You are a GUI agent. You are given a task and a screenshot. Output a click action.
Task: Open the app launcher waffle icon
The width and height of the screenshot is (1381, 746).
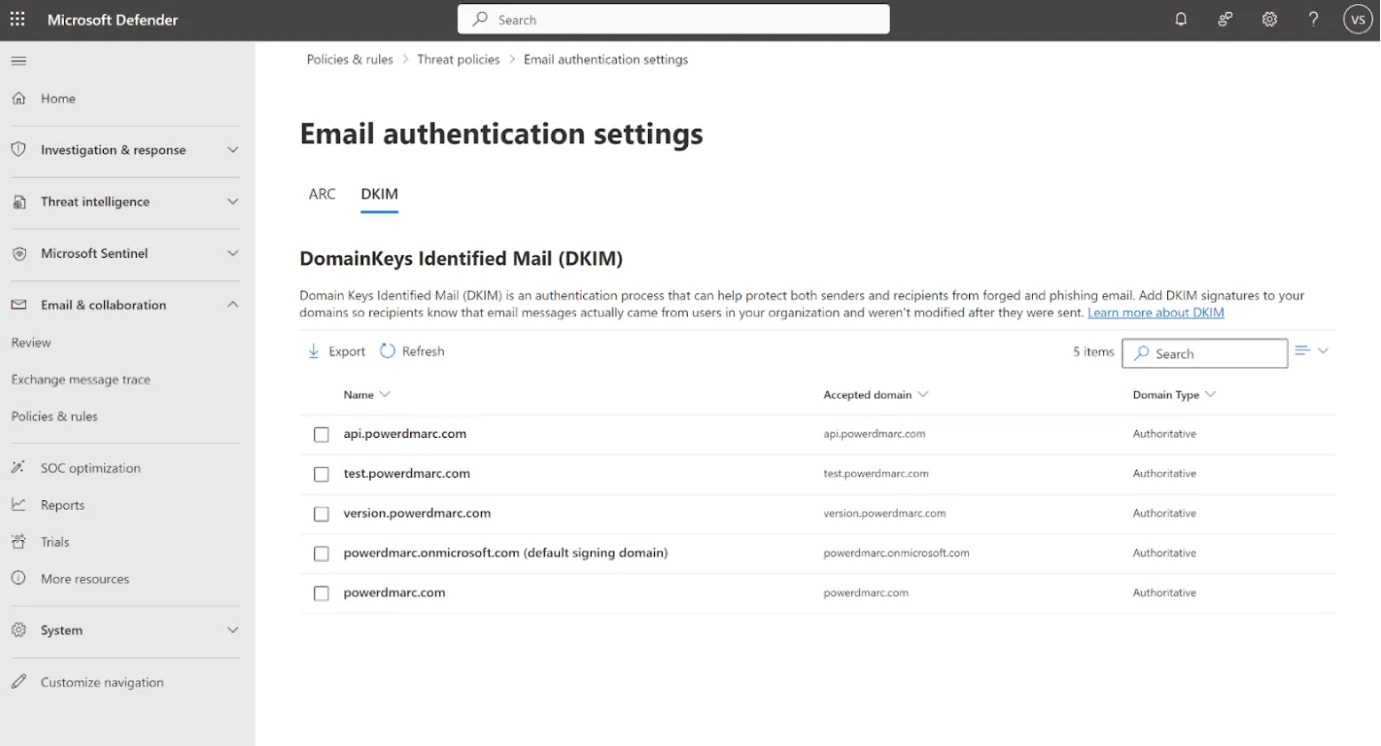tap(17, 19)
